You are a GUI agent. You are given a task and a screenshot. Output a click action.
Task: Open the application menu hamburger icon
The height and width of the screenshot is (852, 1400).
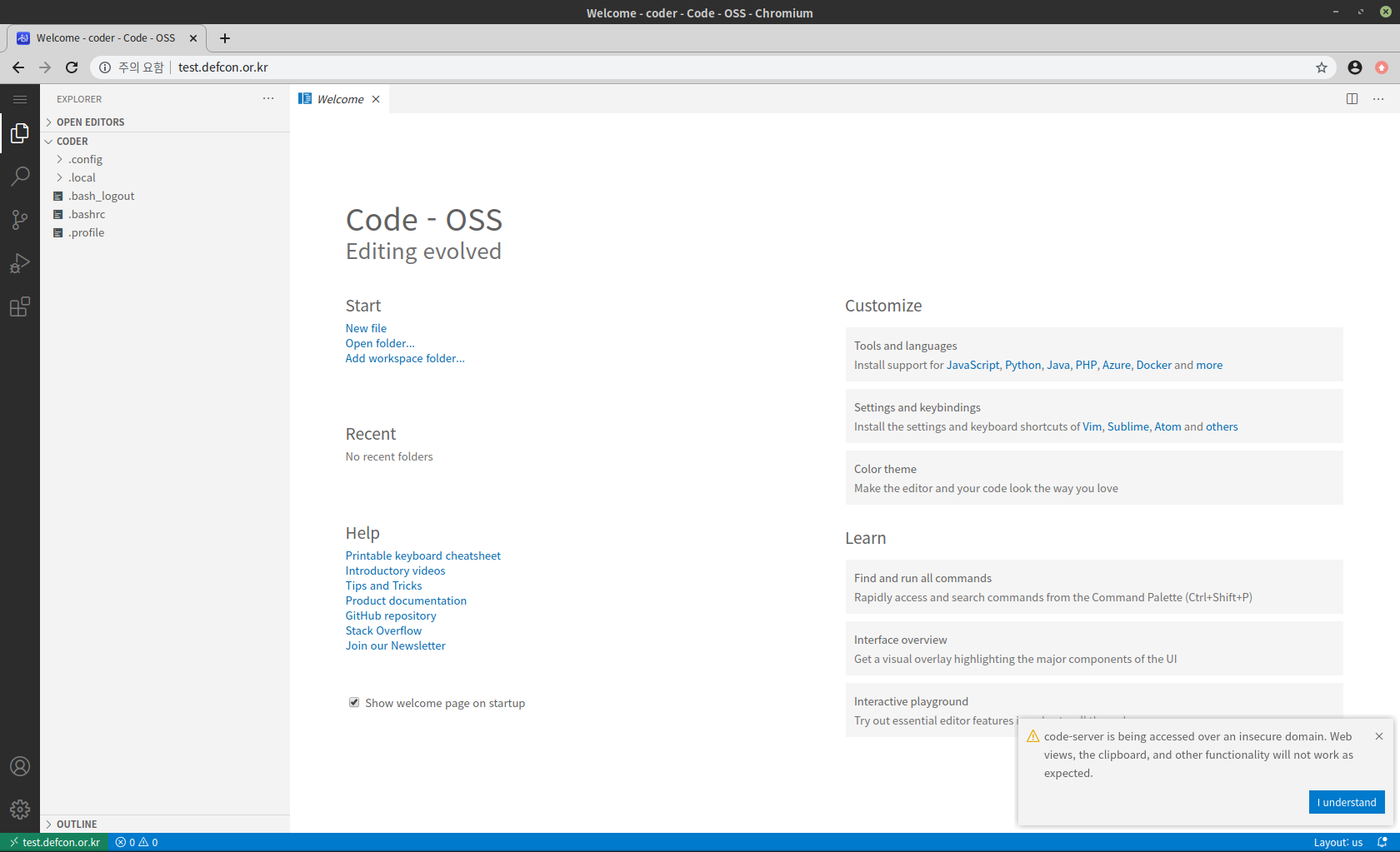pos(20,99)
